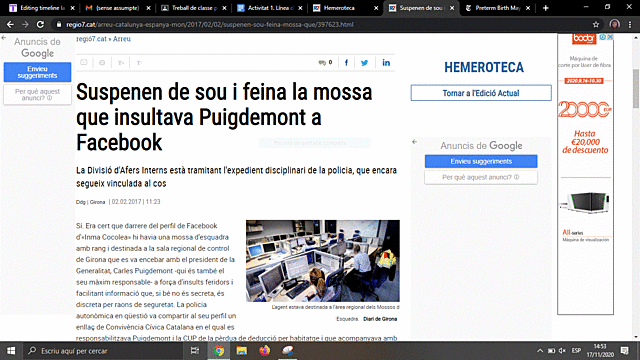Image resolution: width=640 pixels, height=360 pixels.
Task: Show hidden system tray icons
Action: [540, 351]
